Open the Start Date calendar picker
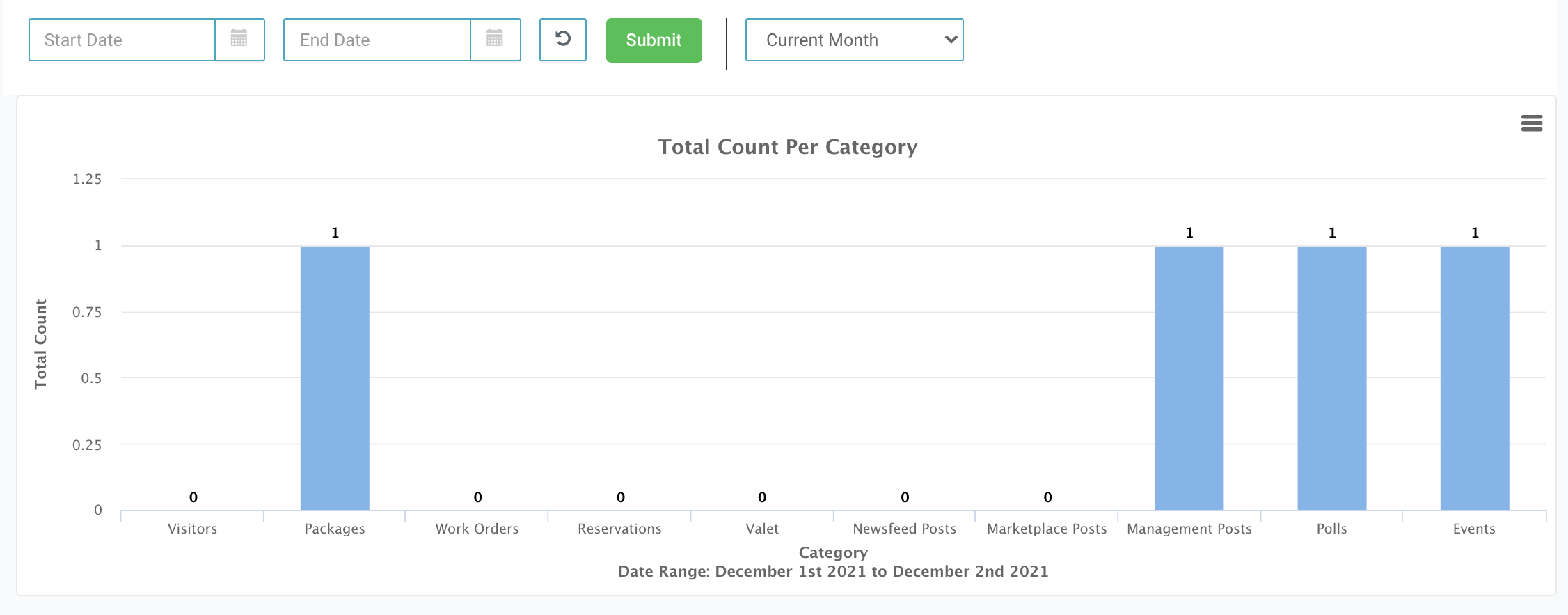This screenshot has width=1568, height=615. tap(239, 40)
